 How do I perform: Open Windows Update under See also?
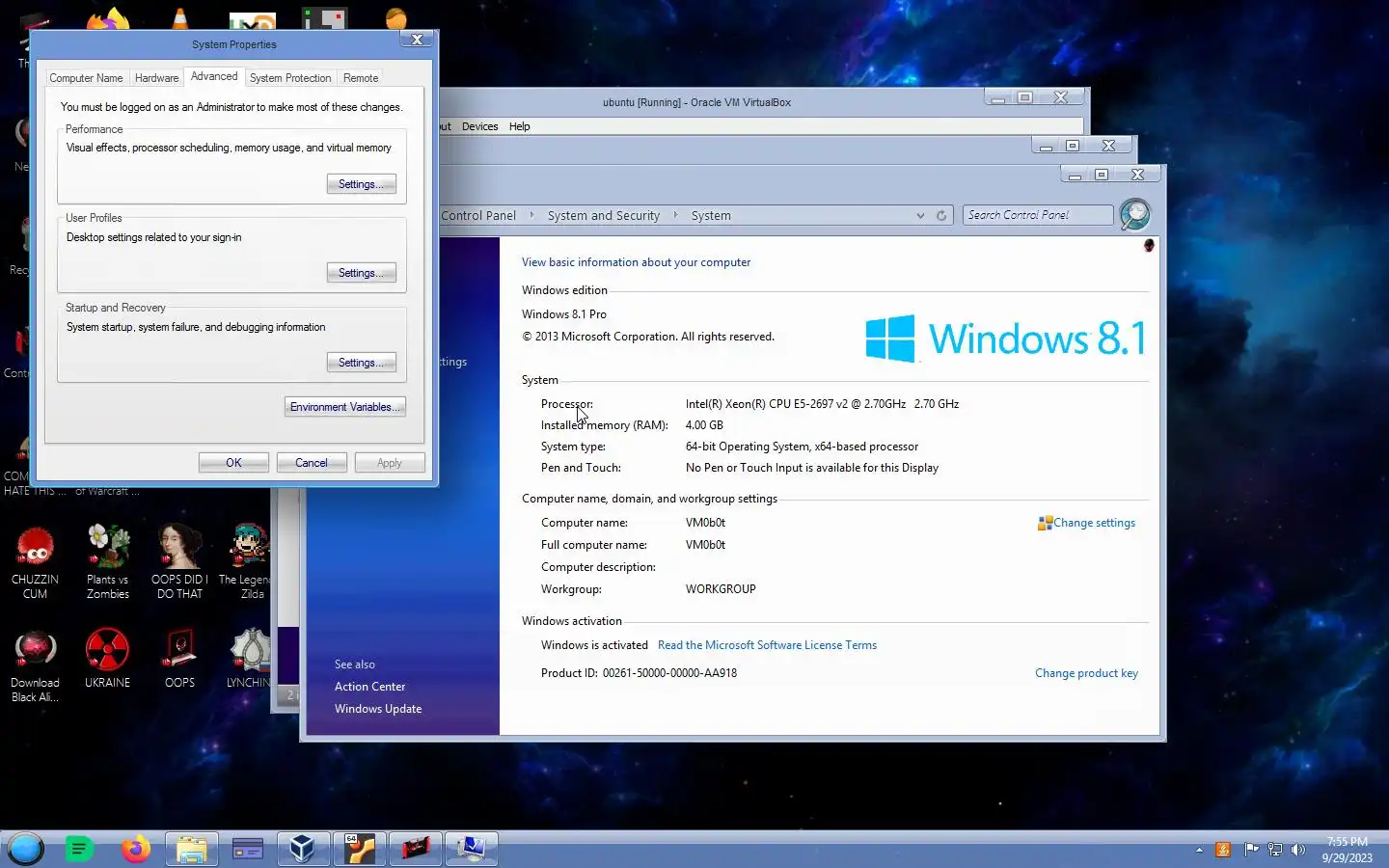coord(378,709)
